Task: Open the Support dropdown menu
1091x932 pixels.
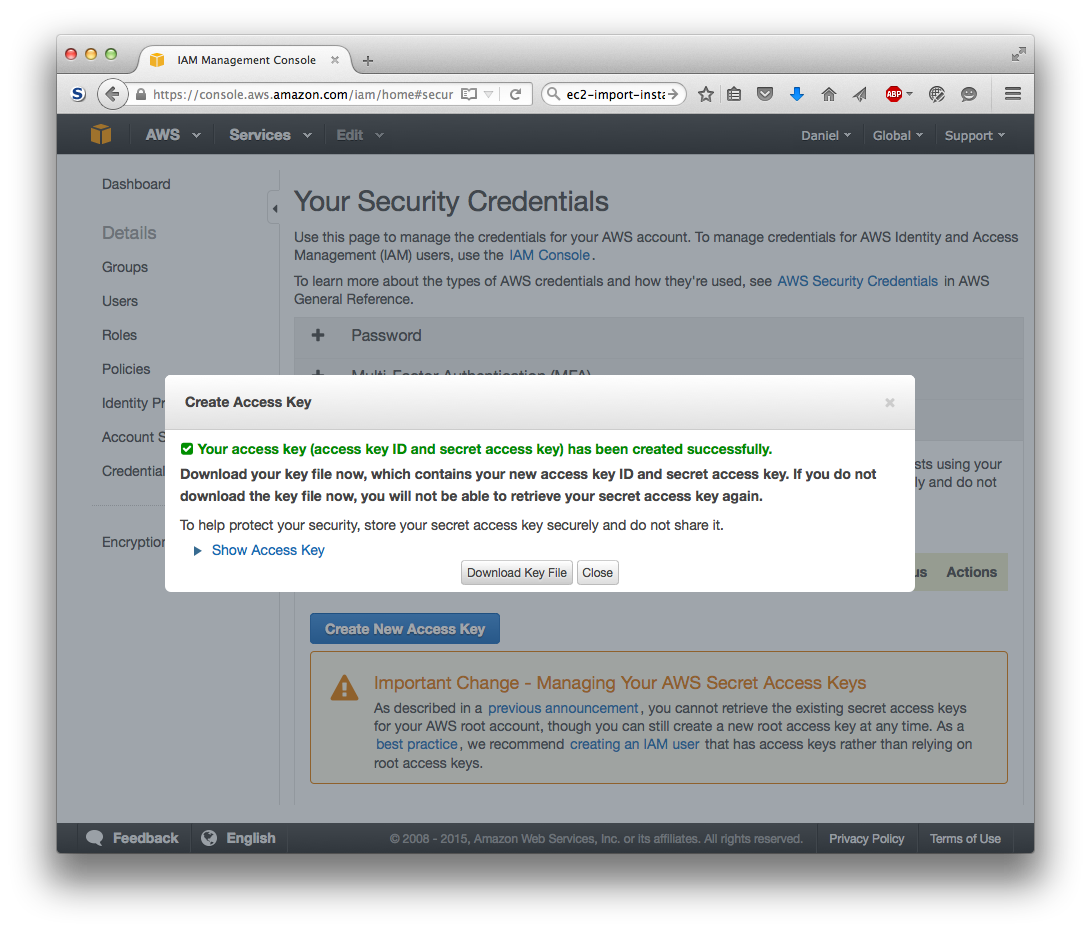Action: [974, 136]
